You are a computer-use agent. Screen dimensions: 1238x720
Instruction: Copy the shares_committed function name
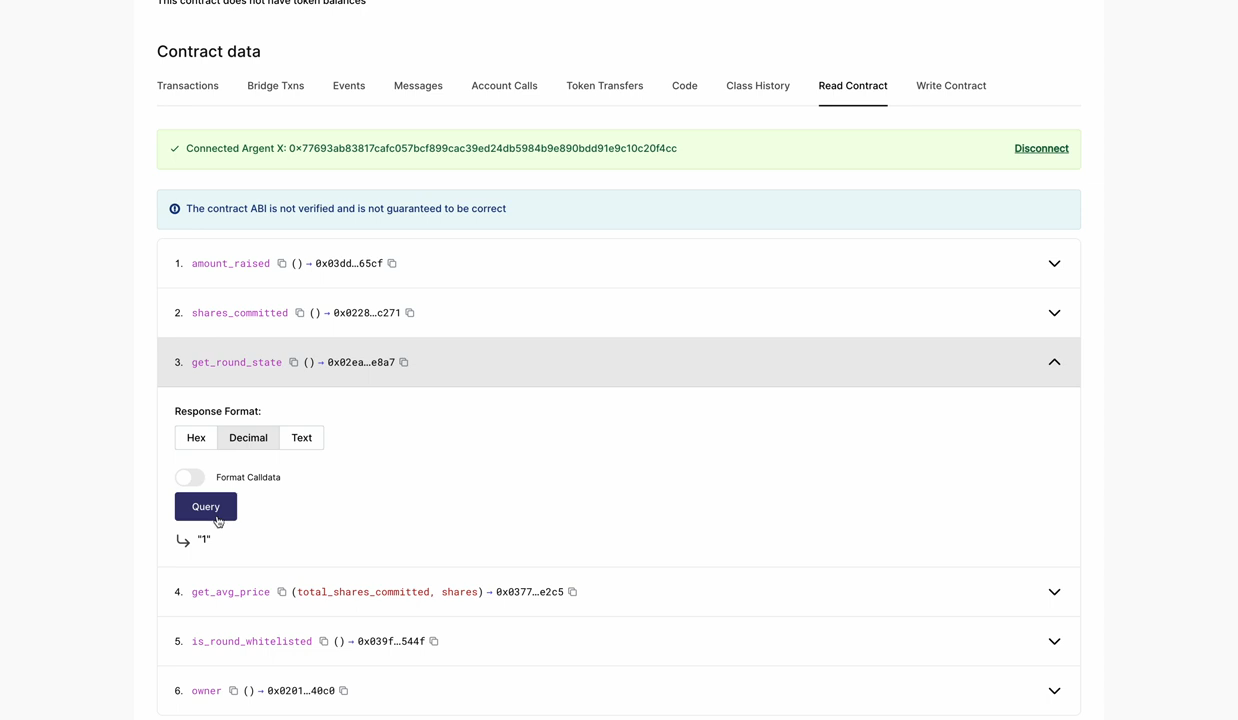[x=300, y=313]
